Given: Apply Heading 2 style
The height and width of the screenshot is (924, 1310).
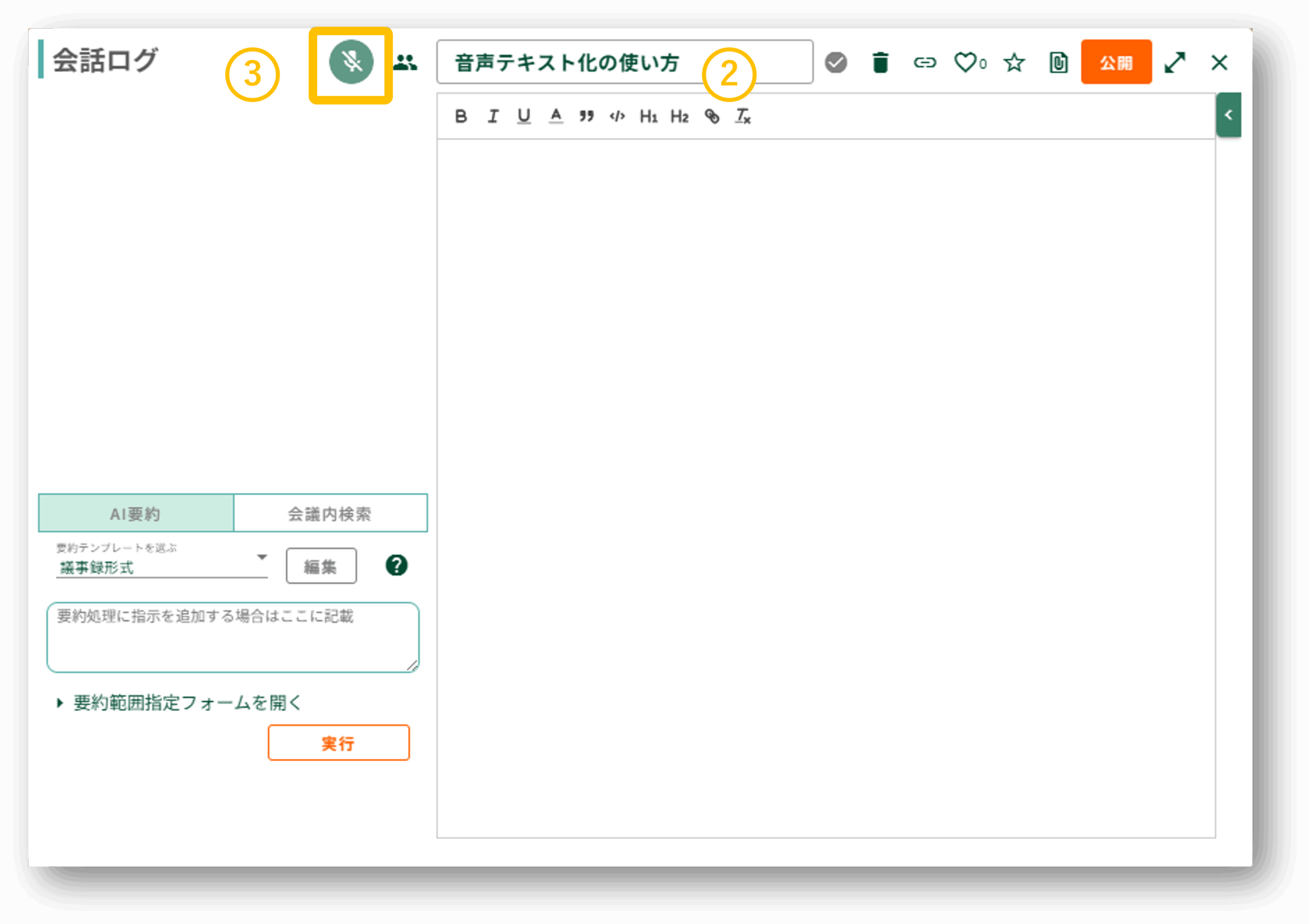Looking at the screenshot, I should coord(679,116).
